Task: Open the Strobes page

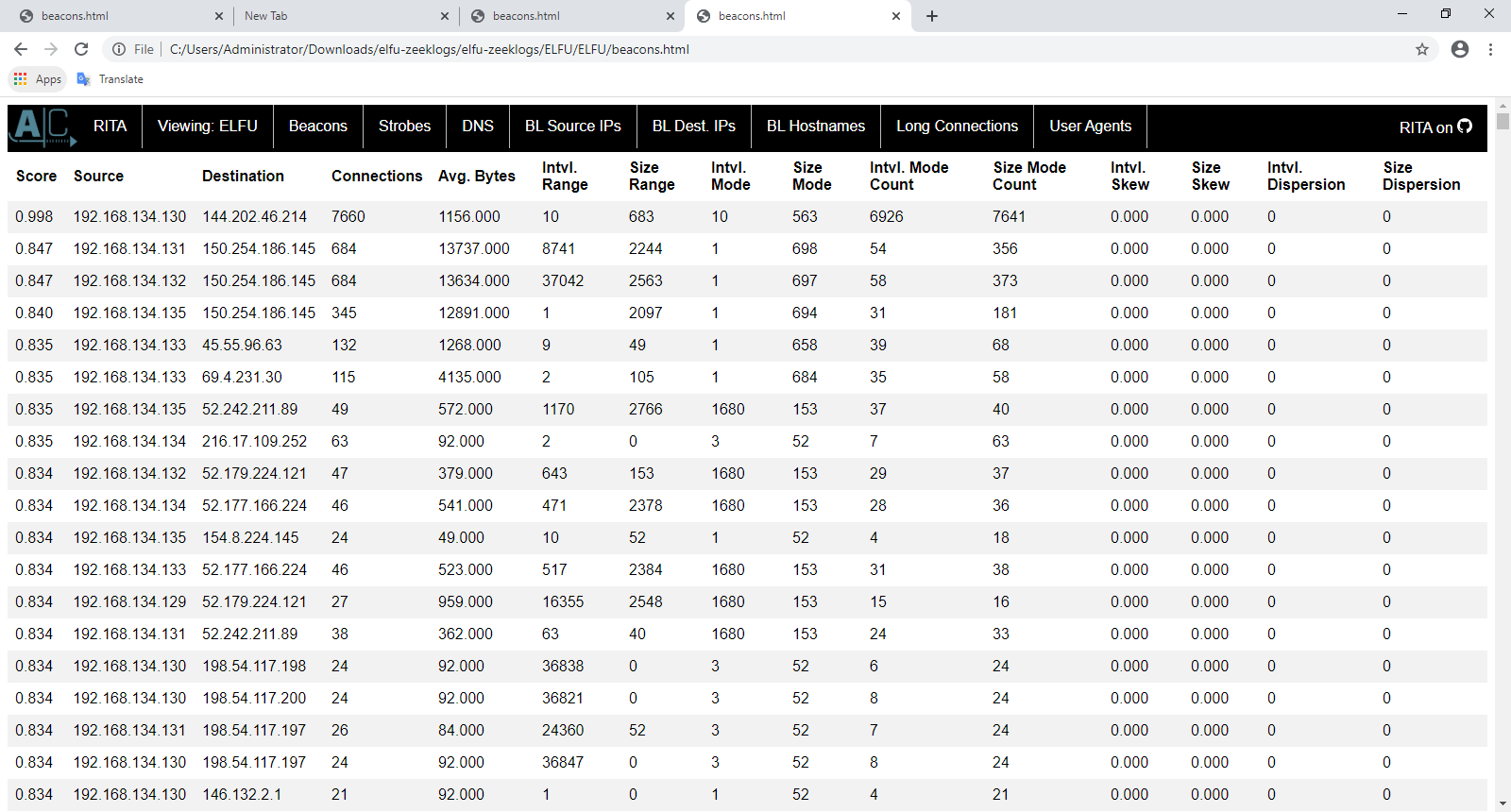Action: point(404,127)
